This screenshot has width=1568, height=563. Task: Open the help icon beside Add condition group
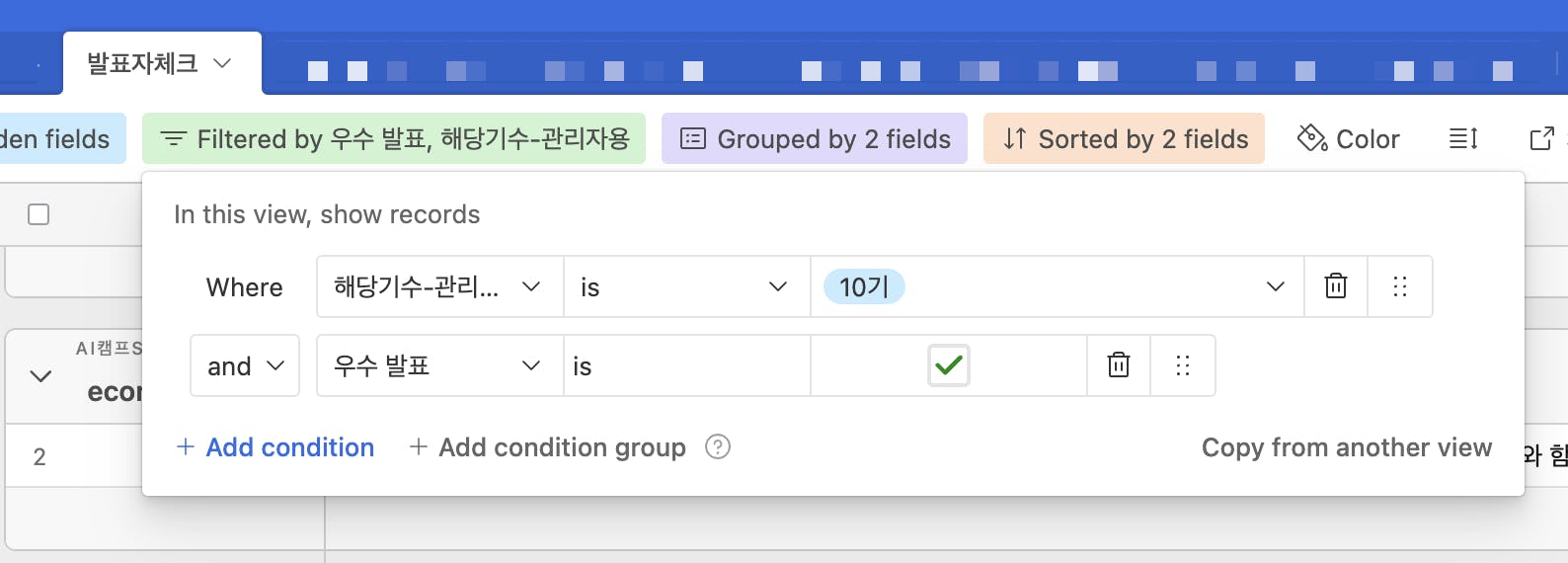(718, 447)
